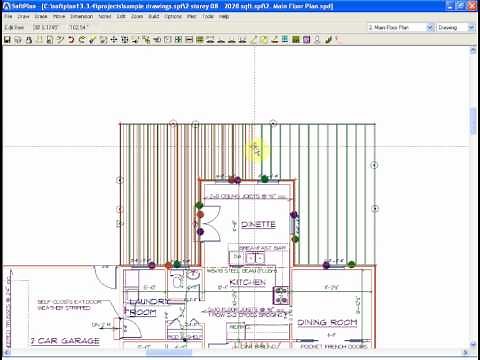Open the Zoom menu
480x360 pixels.
[137, 16]
